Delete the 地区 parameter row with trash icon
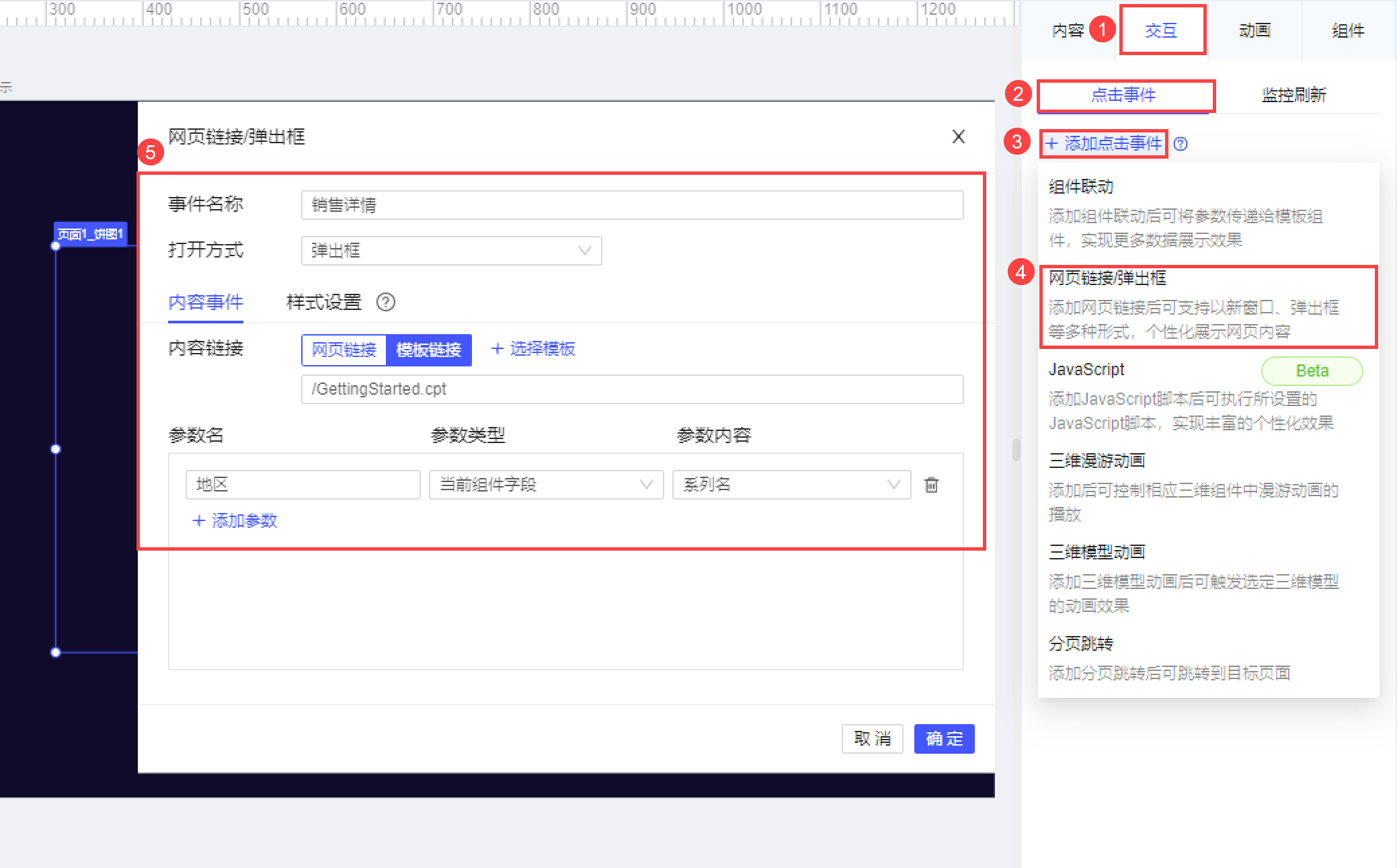1397x868 pixels. 931,485
